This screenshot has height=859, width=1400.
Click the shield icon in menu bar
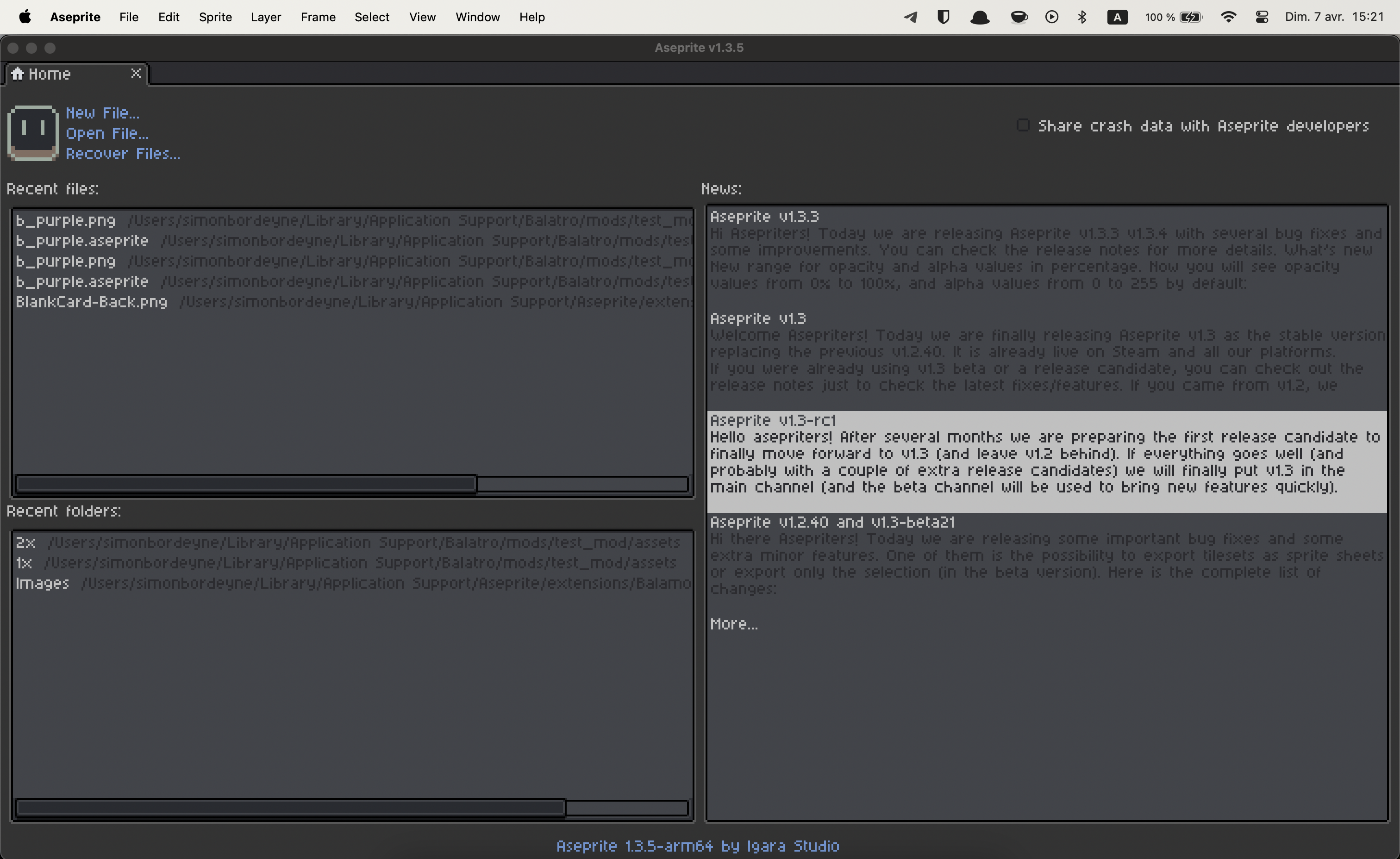pyautogui.click(x=943, y=17)
